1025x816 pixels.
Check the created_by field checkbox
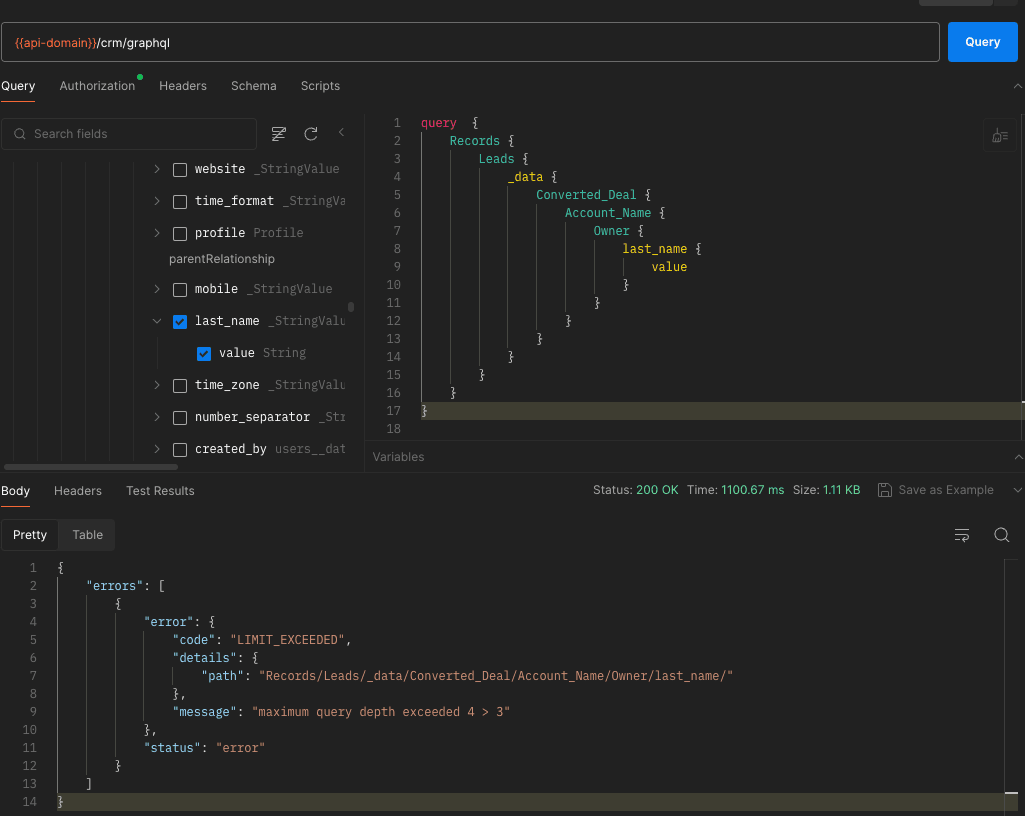click(x=180, y=450)
